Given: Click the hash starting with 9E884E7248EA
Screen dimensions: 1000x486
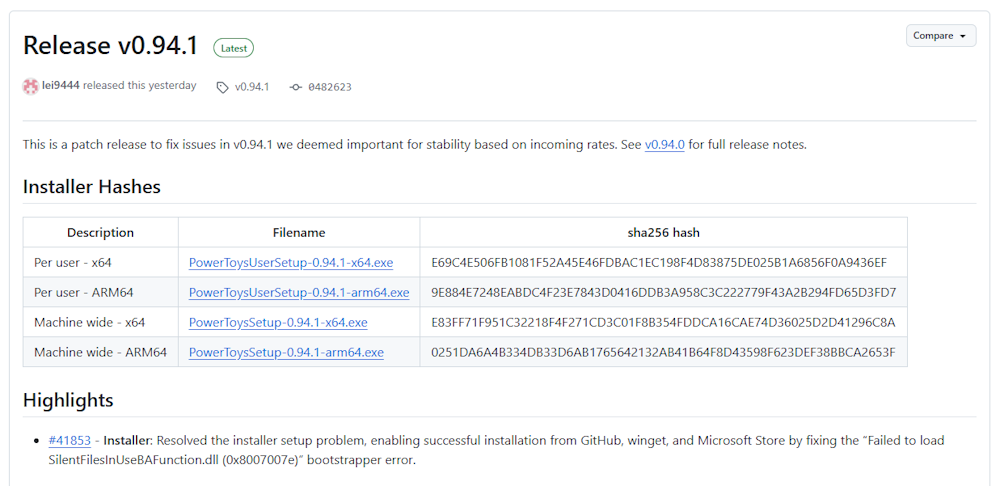Looking at the screenshot, I should 664,292.
